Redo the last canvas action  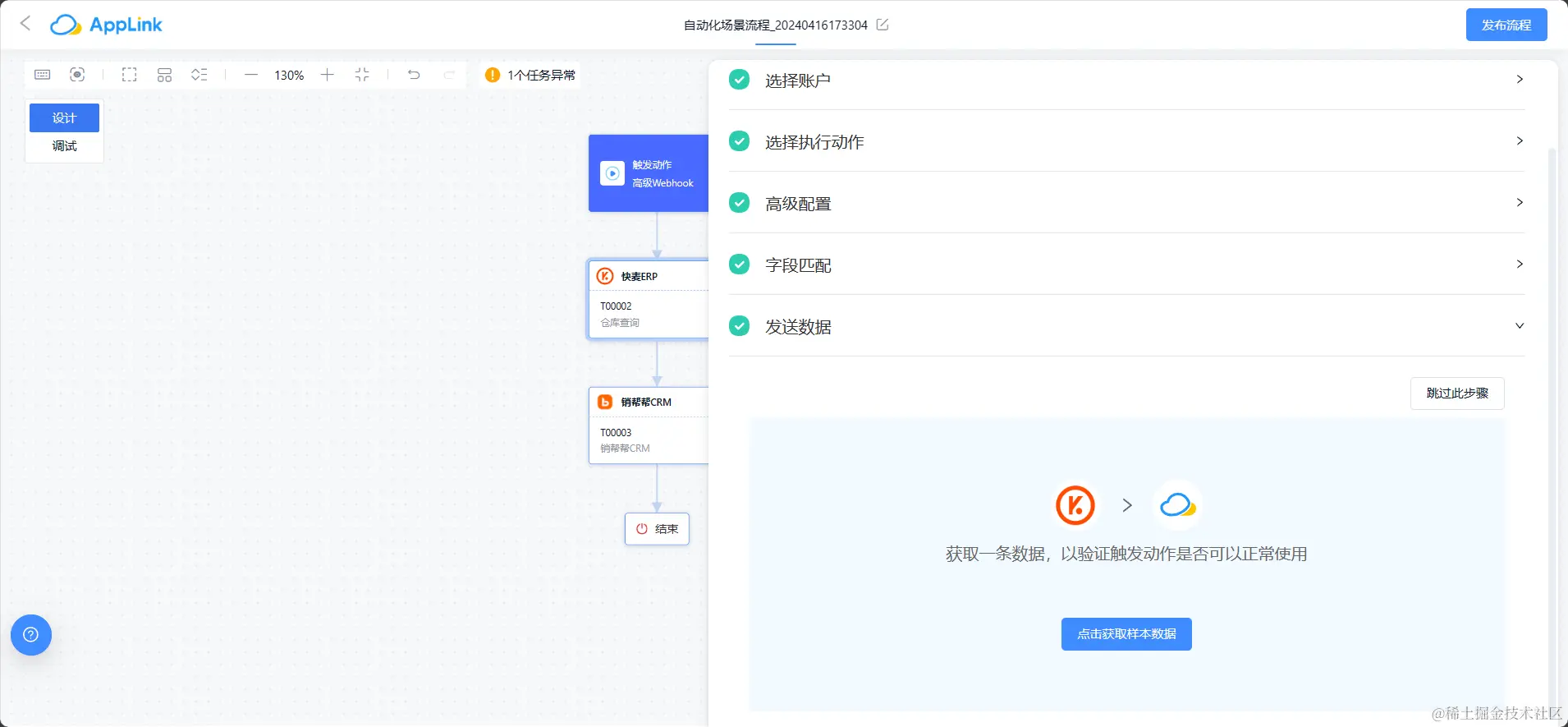(x=449, y=75)
